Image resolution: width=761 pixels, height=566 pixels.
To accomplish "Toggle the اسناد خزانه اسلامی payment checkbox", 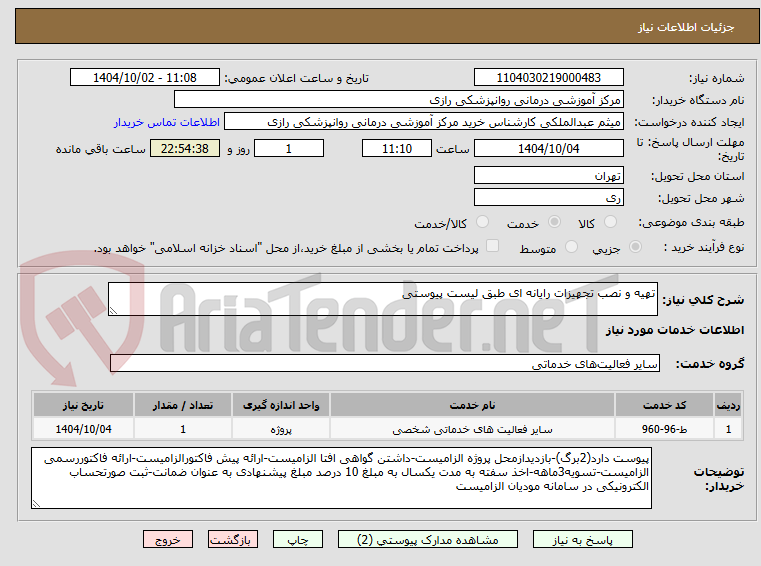I will click(x=493, y=246).
